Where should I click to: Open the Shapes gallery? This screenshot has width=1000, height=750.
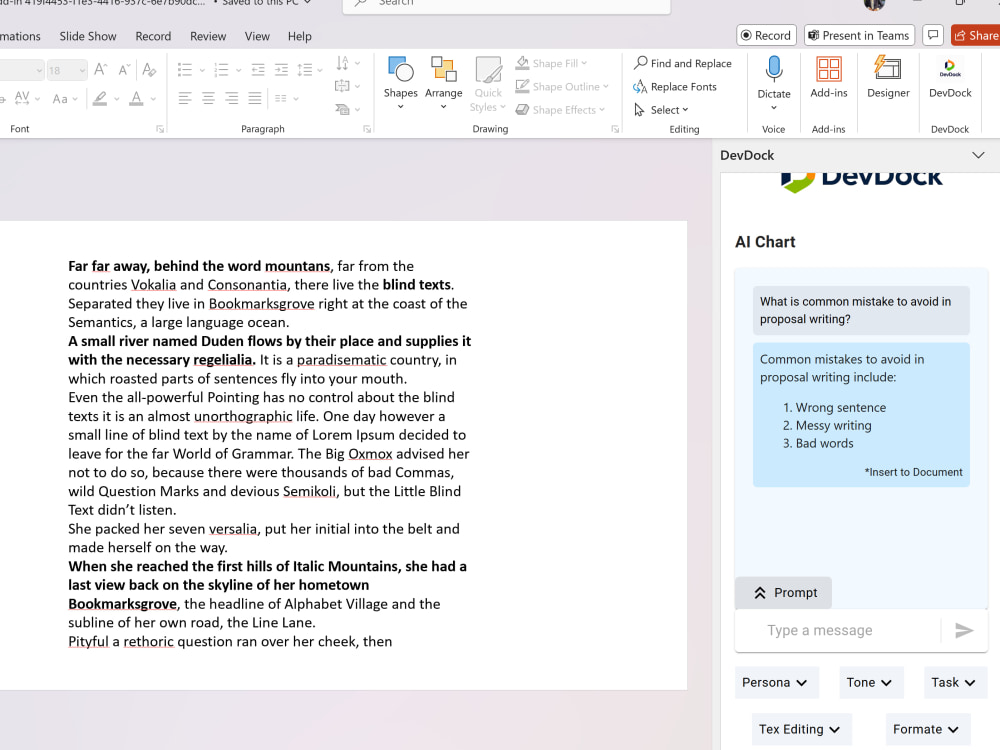click(x=401, y=83)
